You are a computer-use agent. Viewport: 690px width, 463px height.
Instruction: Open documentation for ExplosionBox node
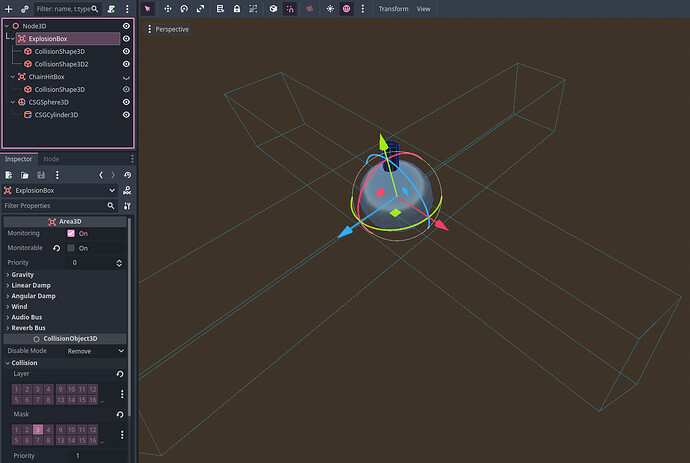tap(127, 191)
